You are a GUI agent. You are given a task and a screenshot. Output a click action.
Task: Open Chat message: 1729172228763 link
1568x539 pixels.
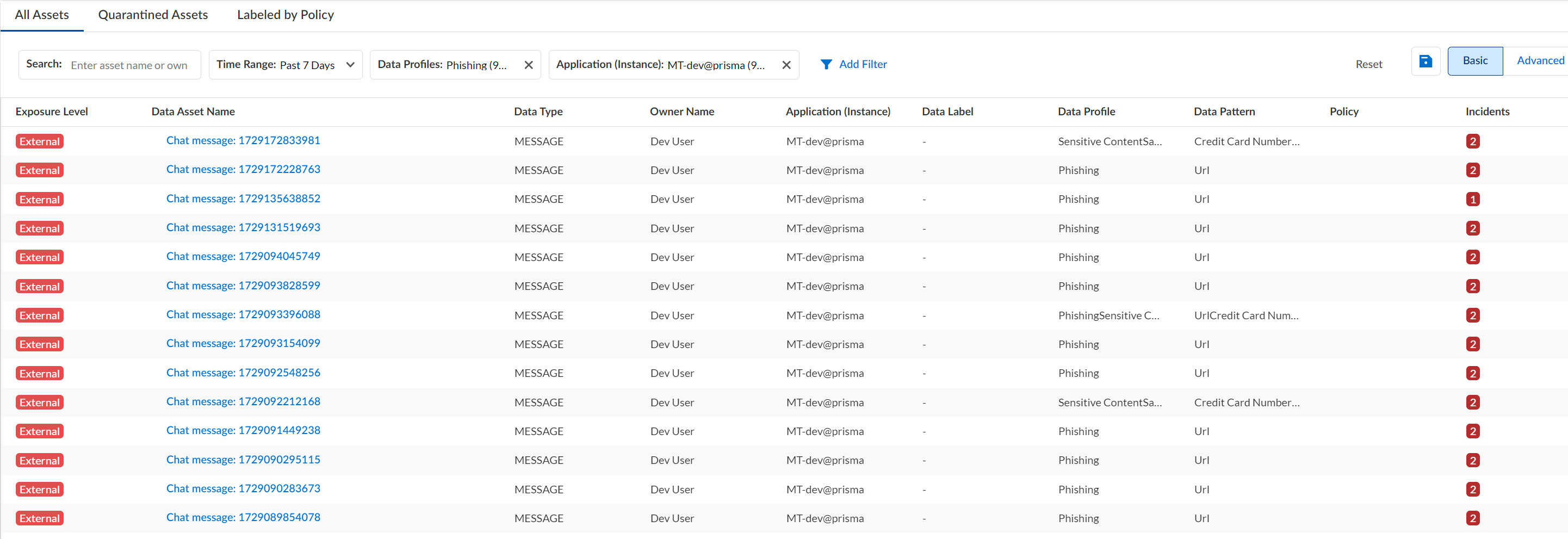[243, 169]
